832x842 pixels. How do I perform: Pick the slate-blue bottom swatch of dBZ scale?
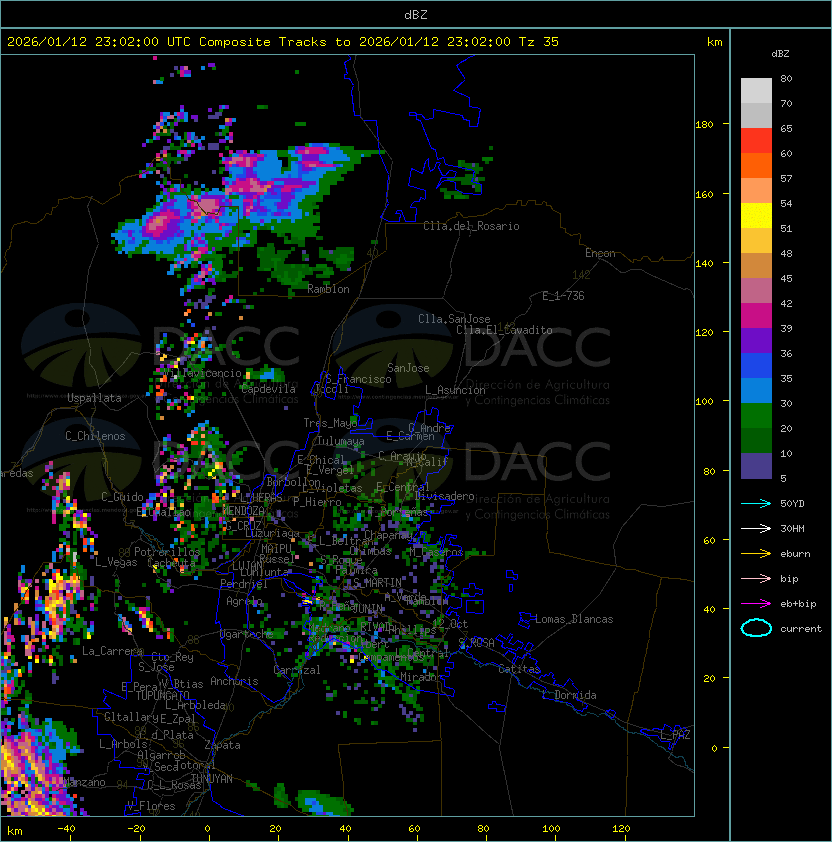(756, 466)
